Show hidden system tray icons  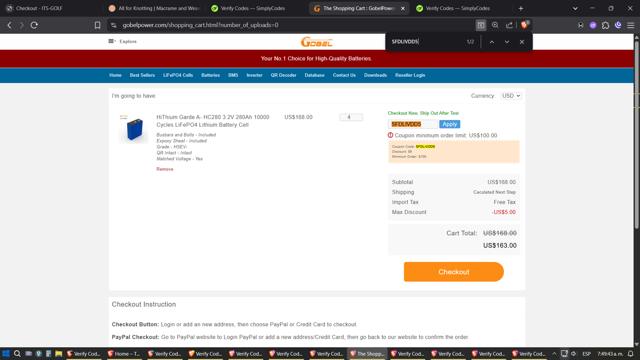point(554,353)
